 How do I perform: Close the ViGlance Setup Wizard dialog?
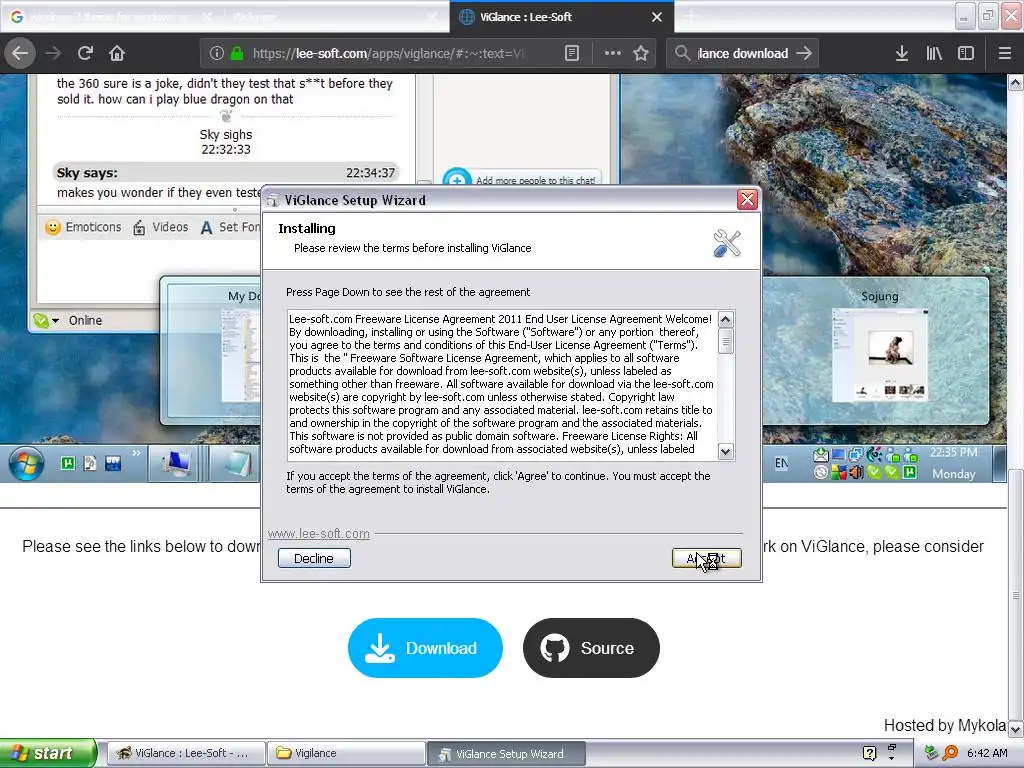click(747, 200)
